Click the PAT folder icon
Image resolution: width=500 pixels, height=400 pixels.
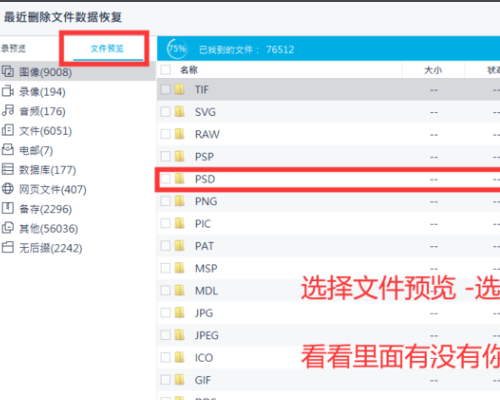tap(180, 246)
